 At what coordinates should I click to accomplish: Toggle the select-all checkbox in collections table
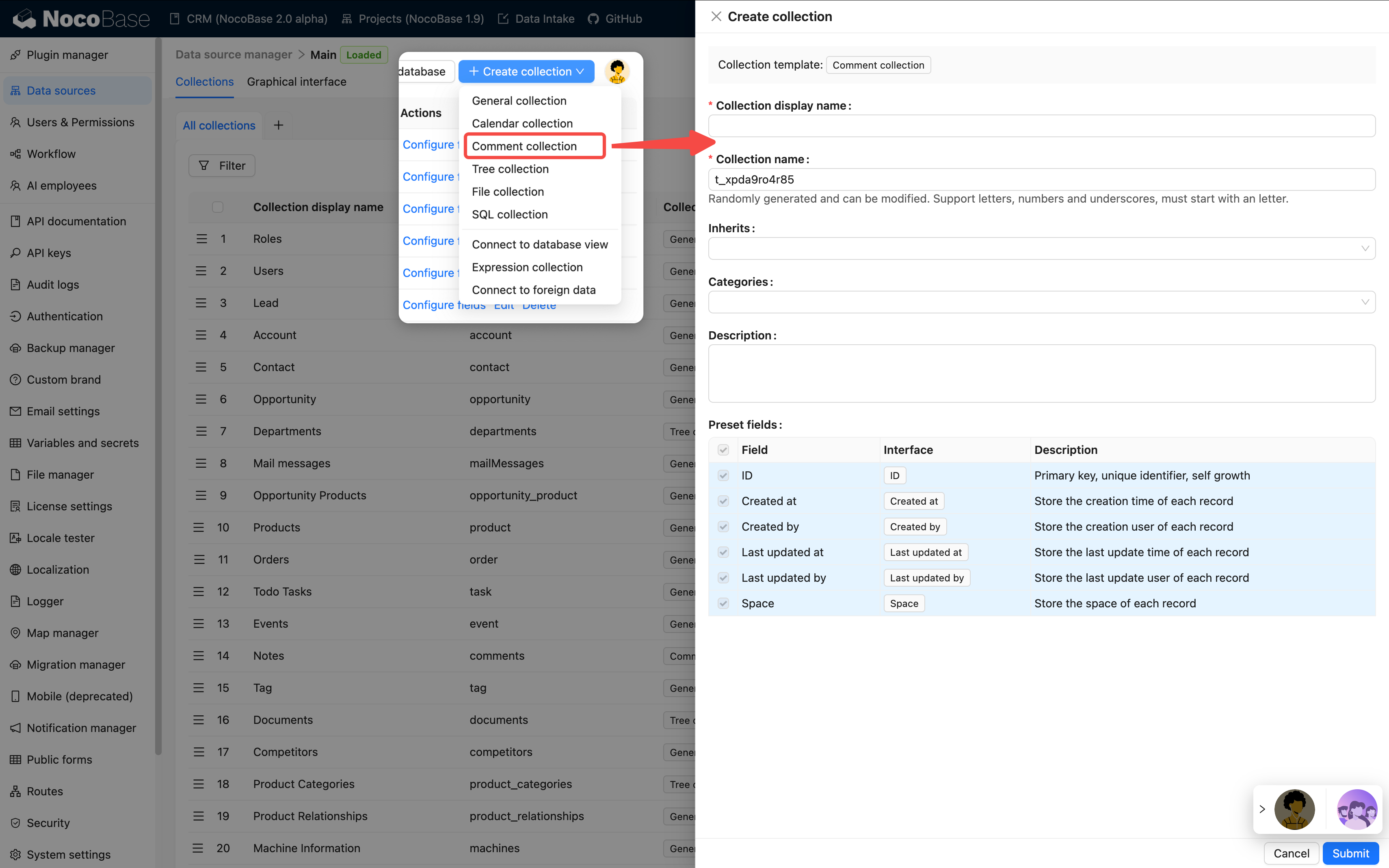click(x=218, y=207)
